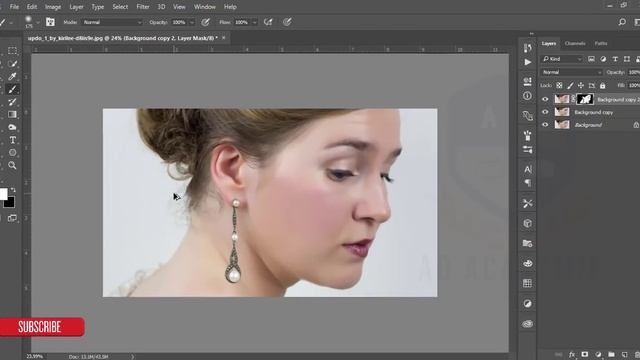Open the Creative Cloud panel icon
The width and height of the screenshot is (640, 360).
point(527,324)
